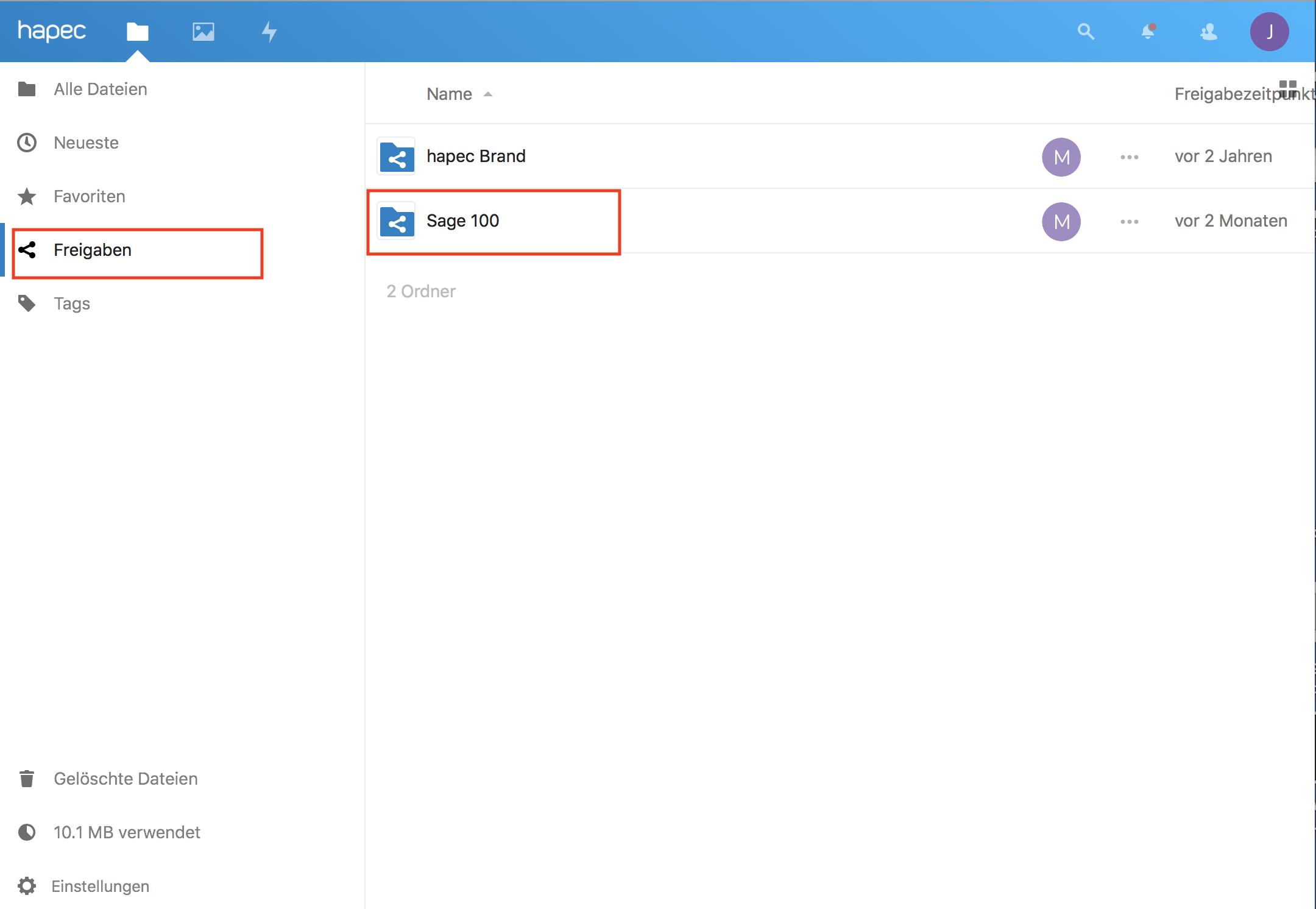Go to Favoriten section

(x=89, y=197)
